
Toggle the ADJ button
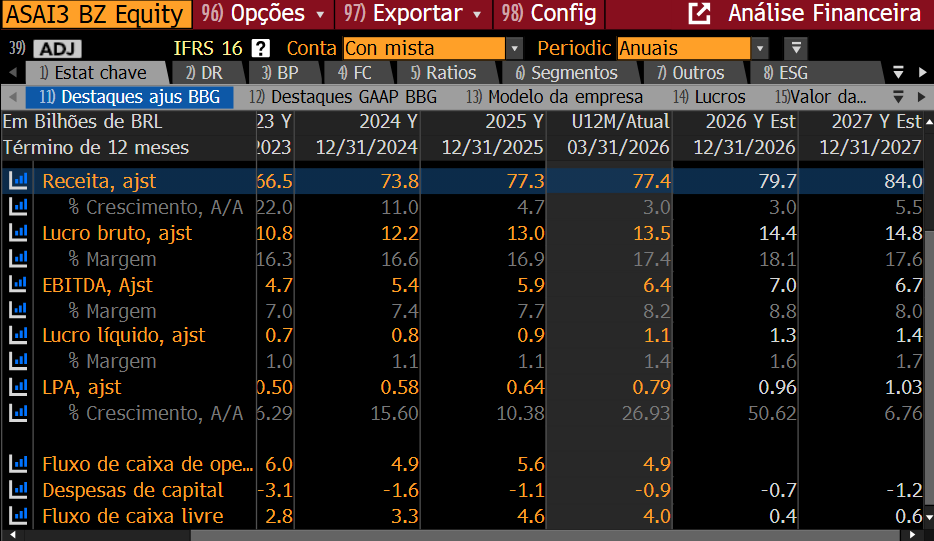tap(57, 49)
